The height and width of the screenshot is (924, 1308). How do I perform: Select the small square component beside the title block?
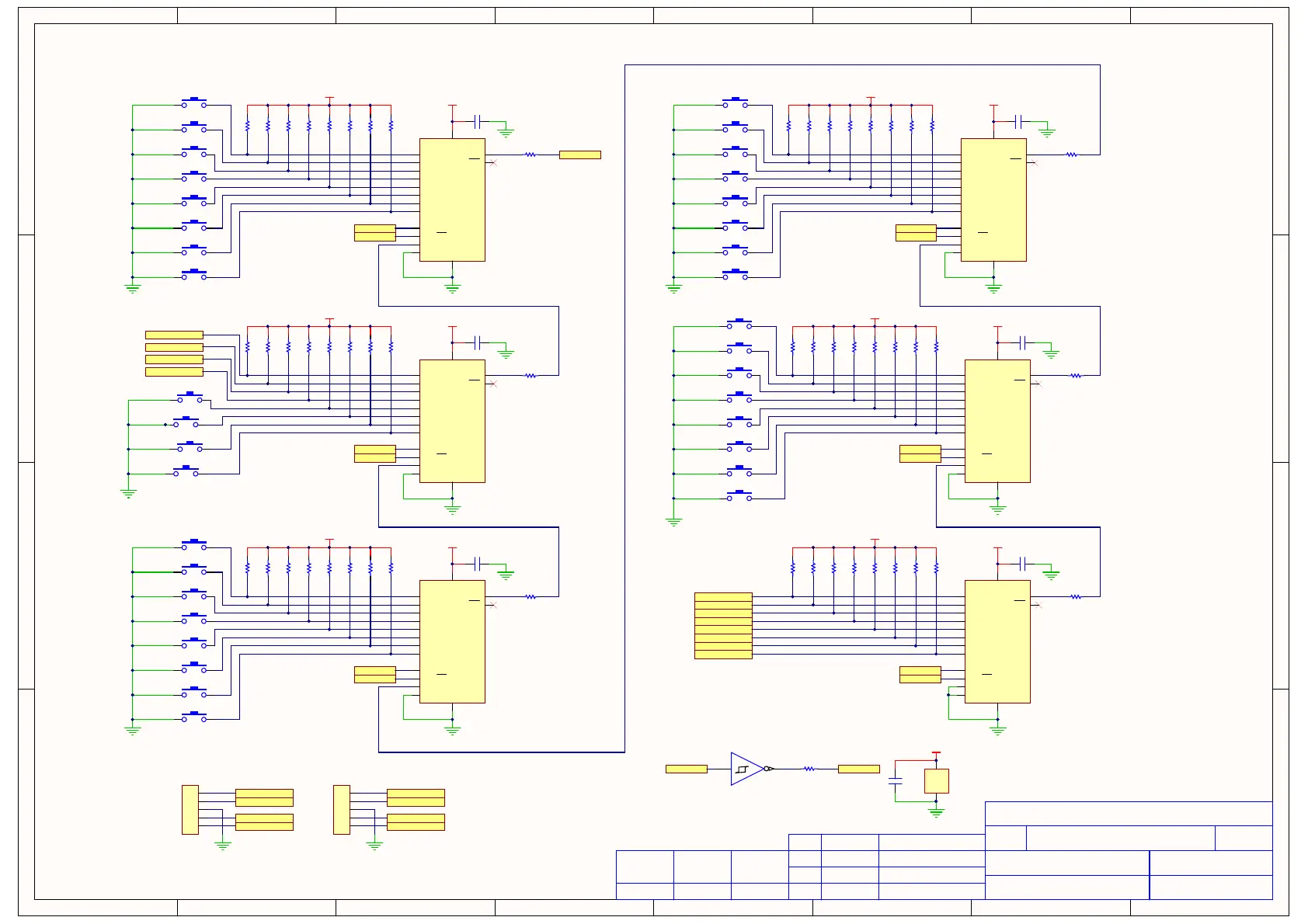937,780
